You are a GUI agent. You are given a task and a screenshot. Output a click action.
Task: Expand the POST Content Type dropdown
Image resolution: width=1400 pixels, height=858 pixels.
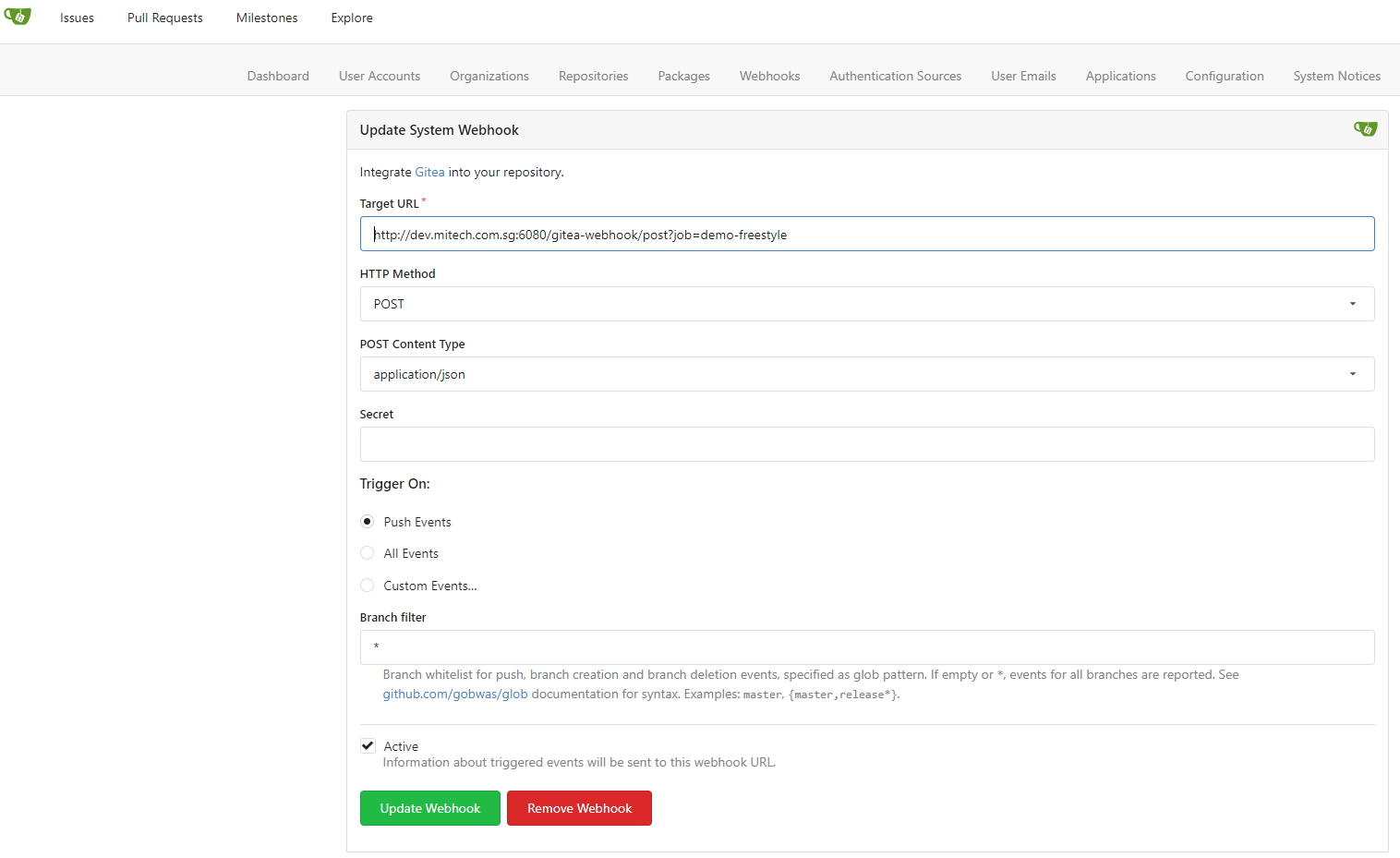(x=866, y=374)
